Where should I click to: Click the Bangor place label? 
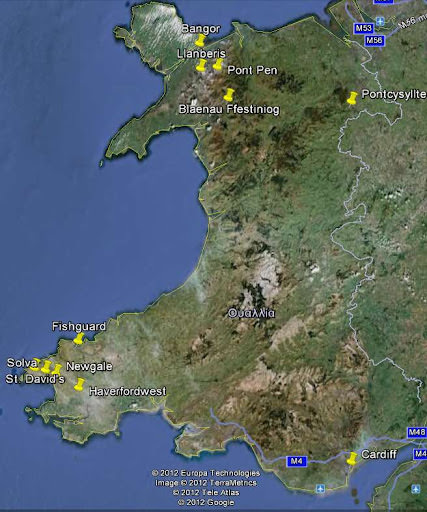pos(201,29)
